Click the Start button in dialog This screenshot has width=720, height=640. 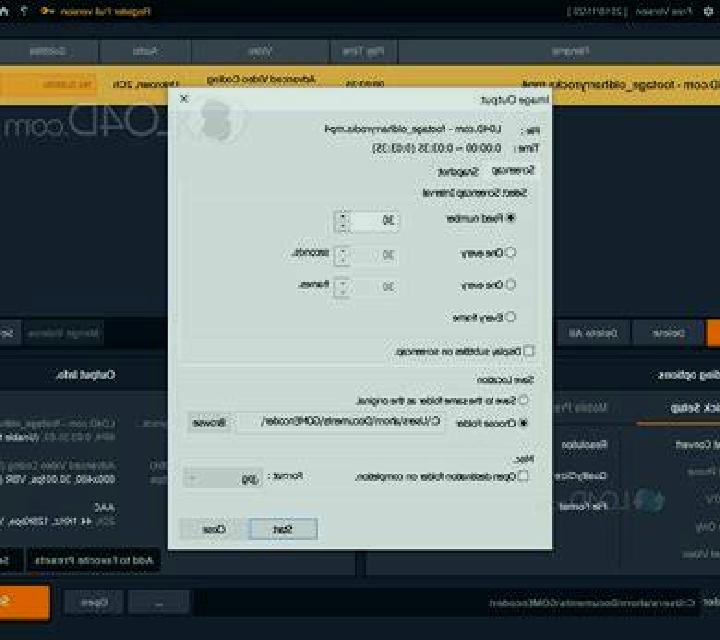[x=283, y=529]
